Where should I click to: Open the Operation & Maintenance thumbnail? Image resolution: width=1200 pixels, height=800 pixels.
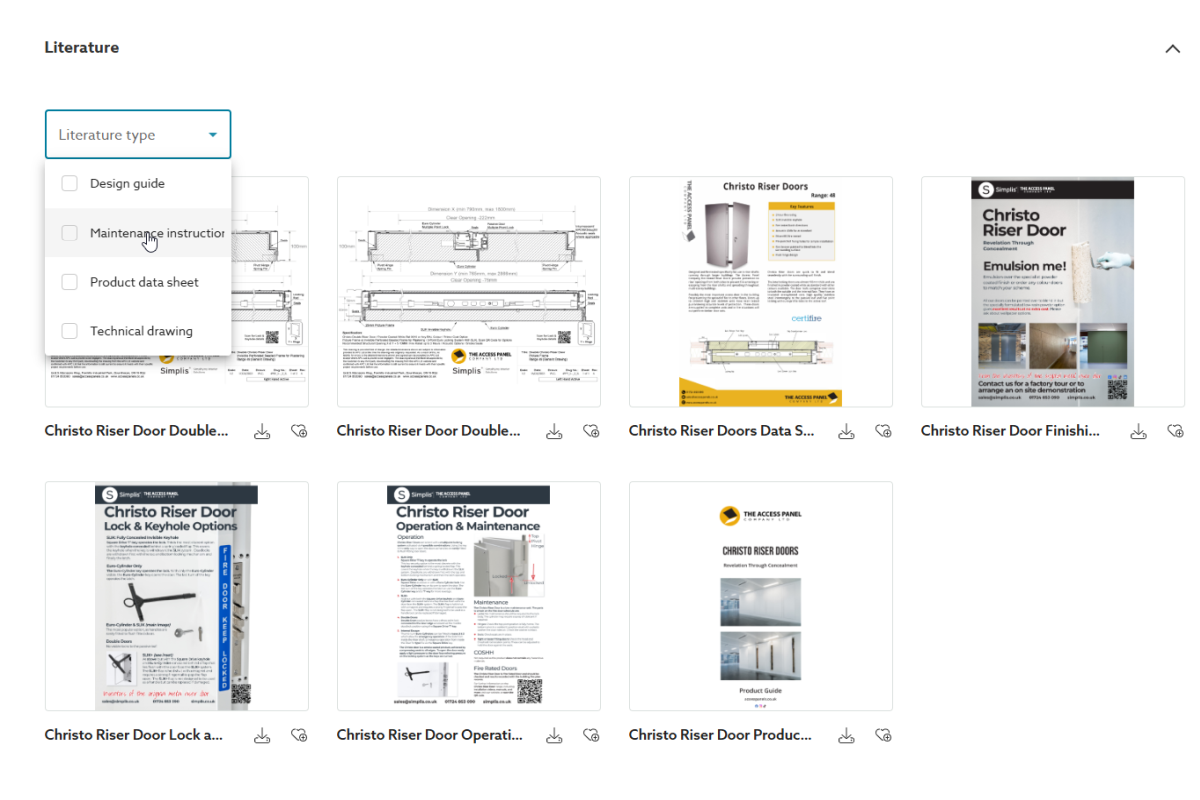tap(469, 596)
